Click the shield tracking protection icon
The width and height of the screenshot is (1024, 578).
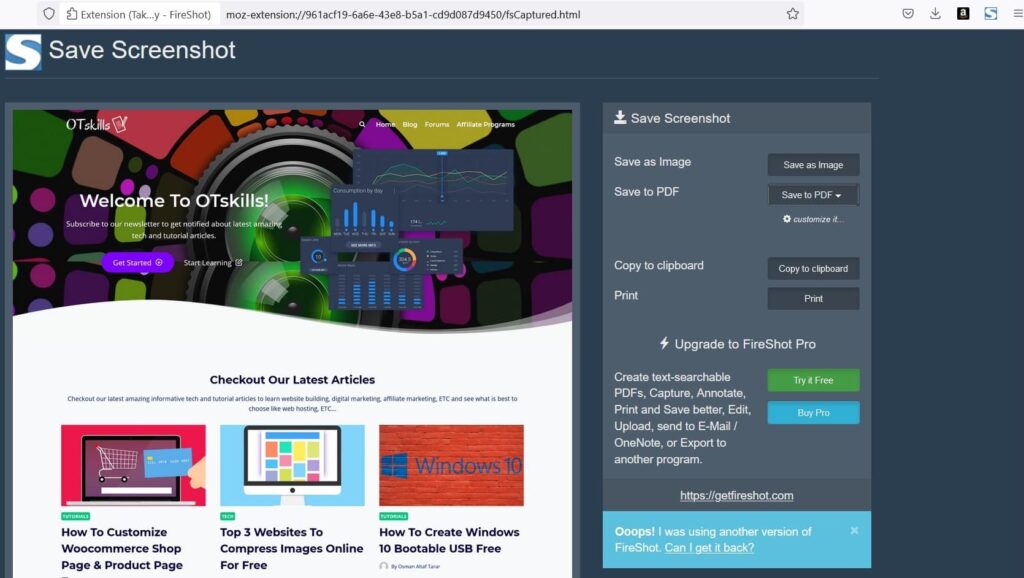coord(49,14)
